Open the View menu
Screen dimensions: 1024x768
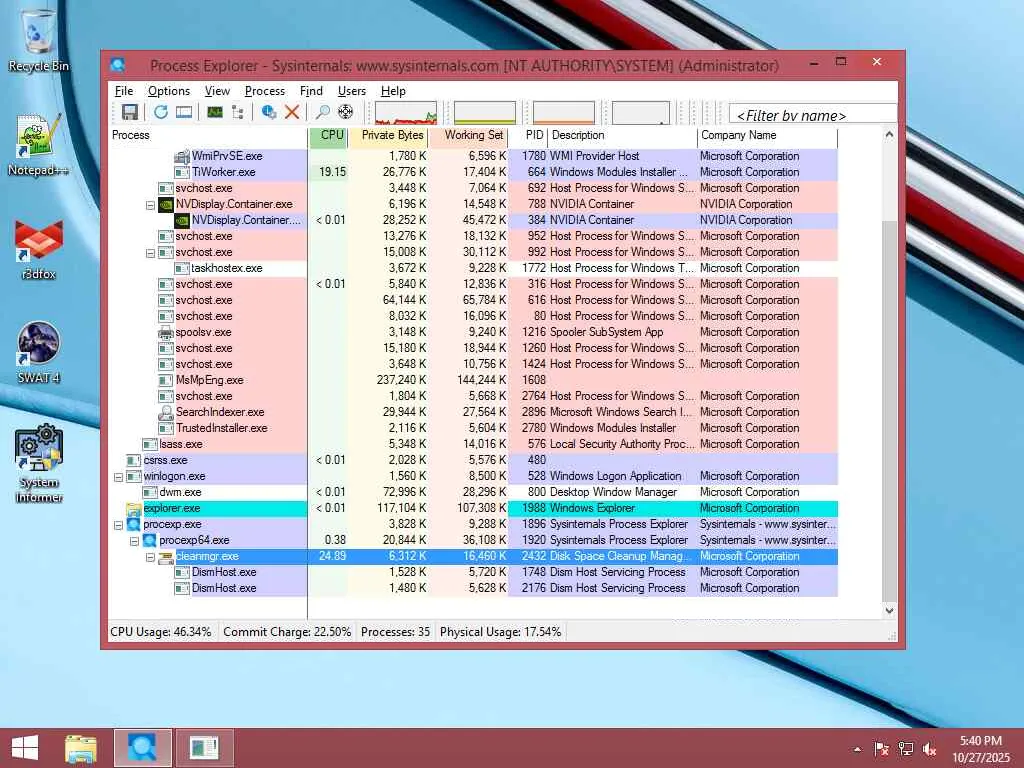point(217,91)
